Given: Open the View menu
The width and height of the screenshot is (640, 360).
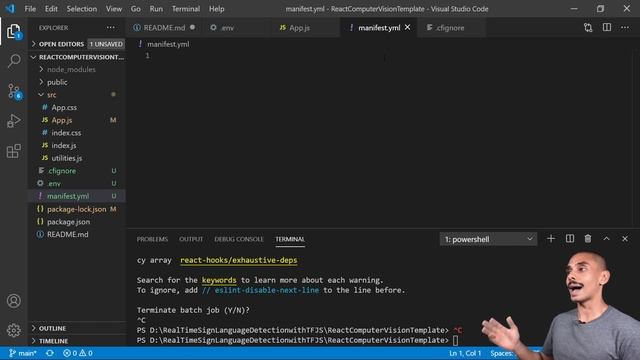Looking at the screenshot, I should click(114, 9).
